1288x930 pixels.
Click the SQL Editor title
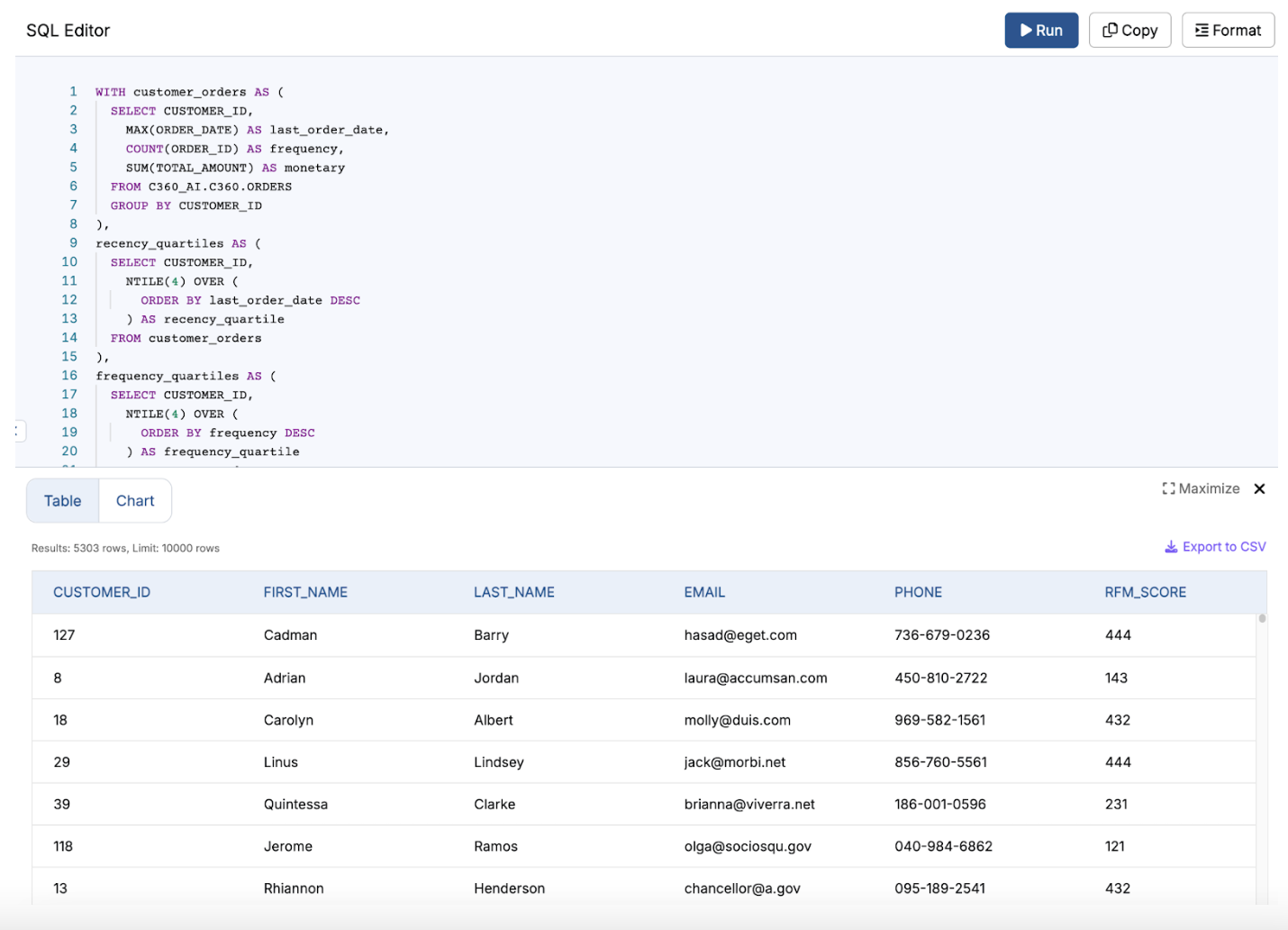(68, 31)
